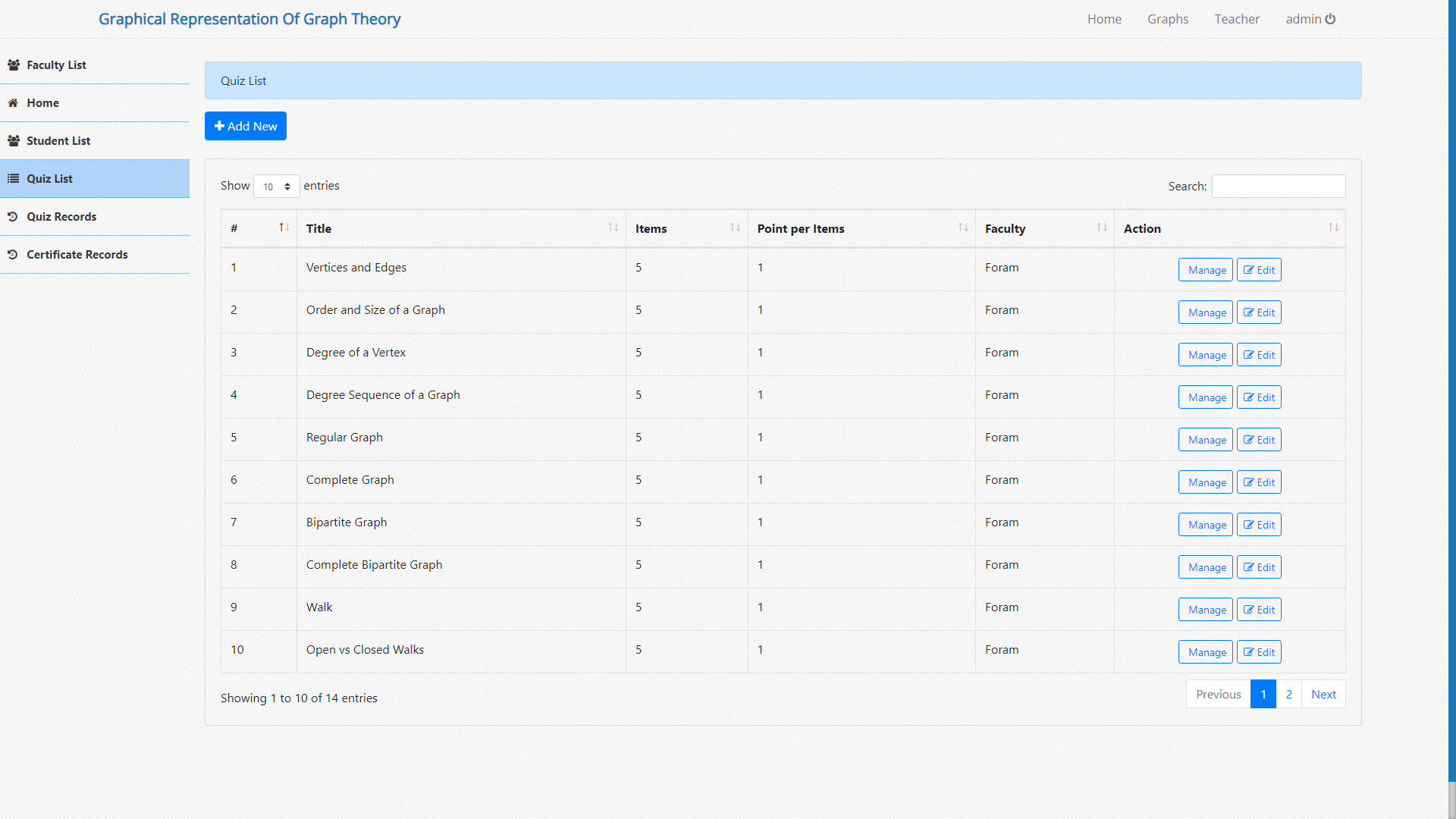The width and height of the screenshot is (1456, 819).
Task: Click the Quiz List lines icon
Action: click(13, 179)
